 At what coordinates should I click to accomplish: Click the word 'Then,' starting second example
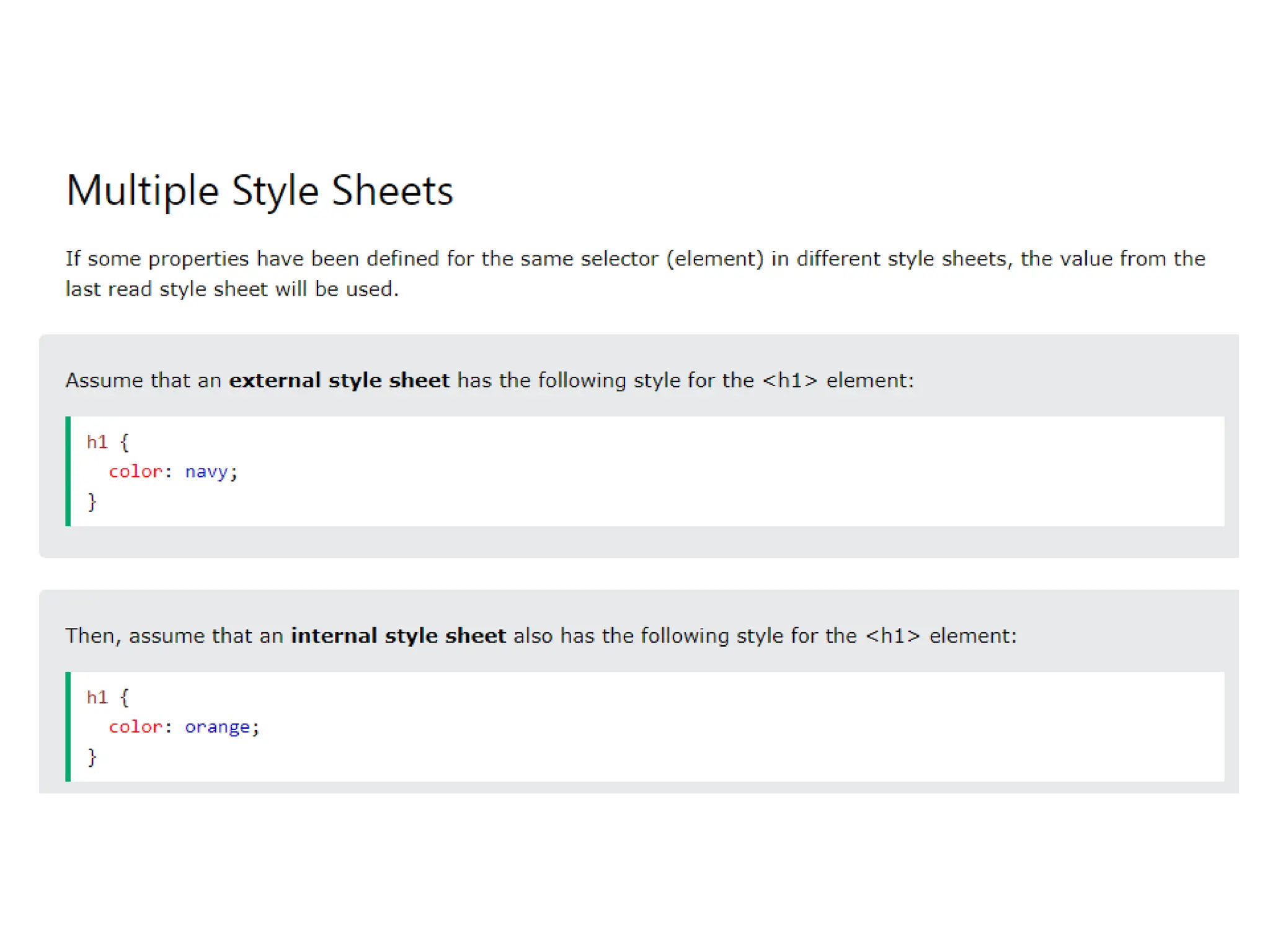tap(93, 635)
